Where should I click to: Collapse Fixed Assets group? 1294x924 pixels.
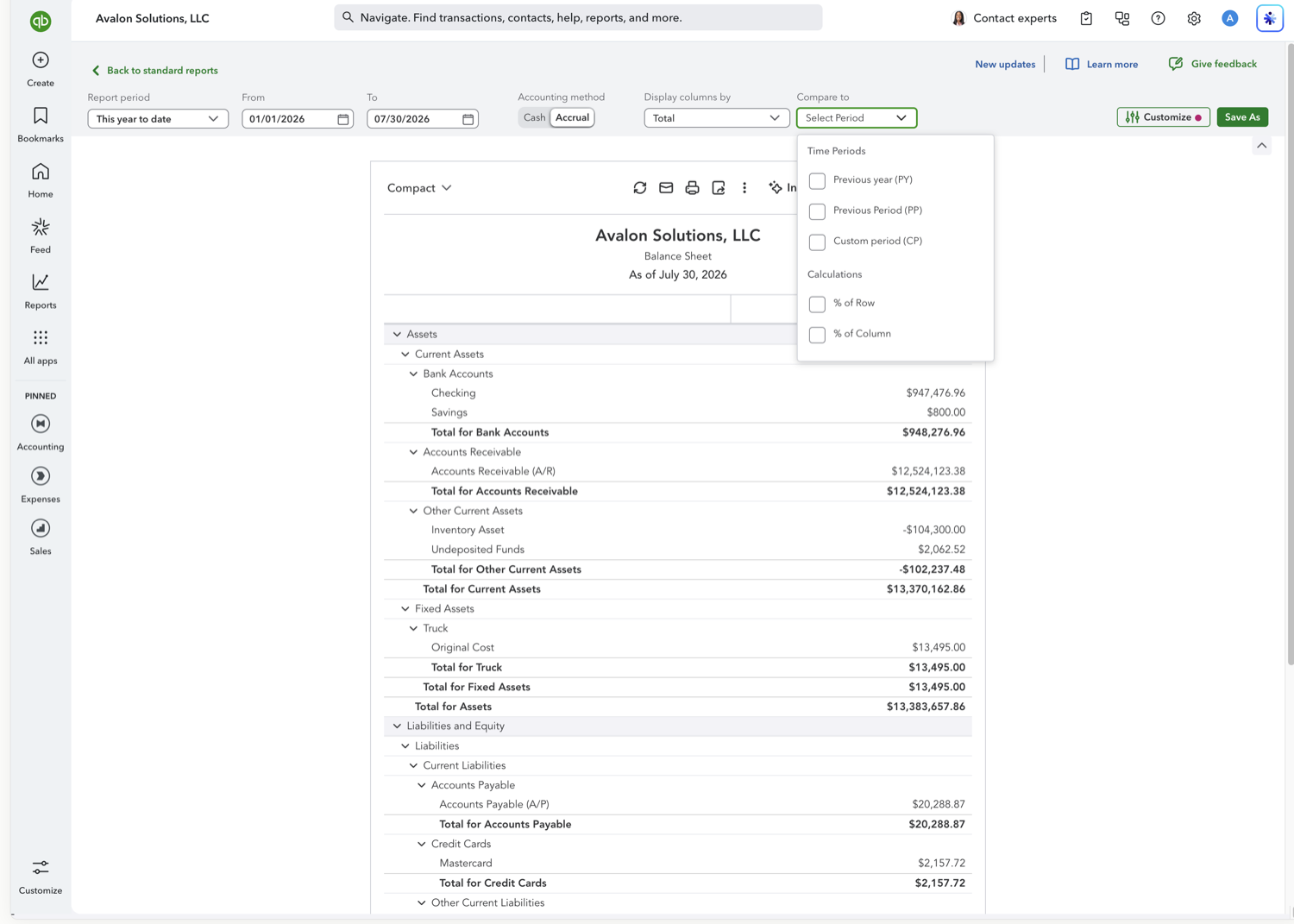pos(405,608)
